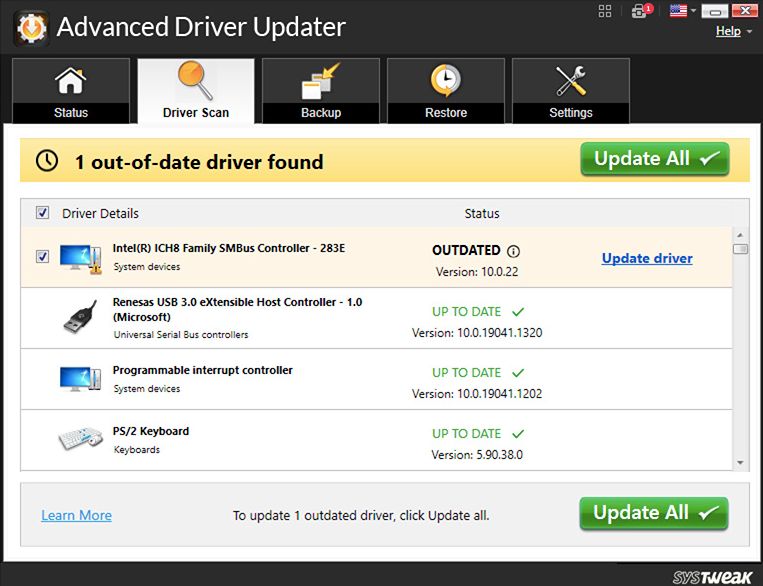This screenshot has height=586, width=763.
Task: Click the Intel SMBus Controller device icon
Action: (81, 259)
